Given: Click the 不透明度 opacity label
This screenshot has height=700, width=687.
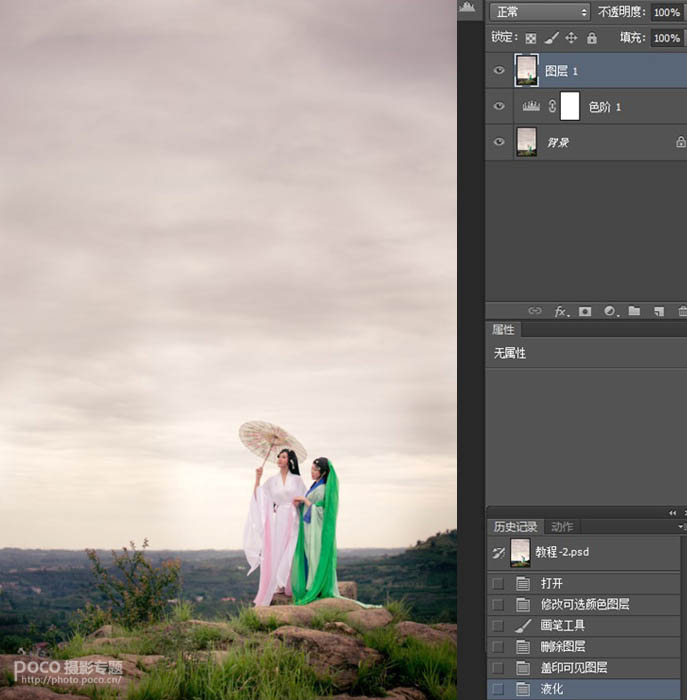Looking at the screenshot, I should [622, 12].
